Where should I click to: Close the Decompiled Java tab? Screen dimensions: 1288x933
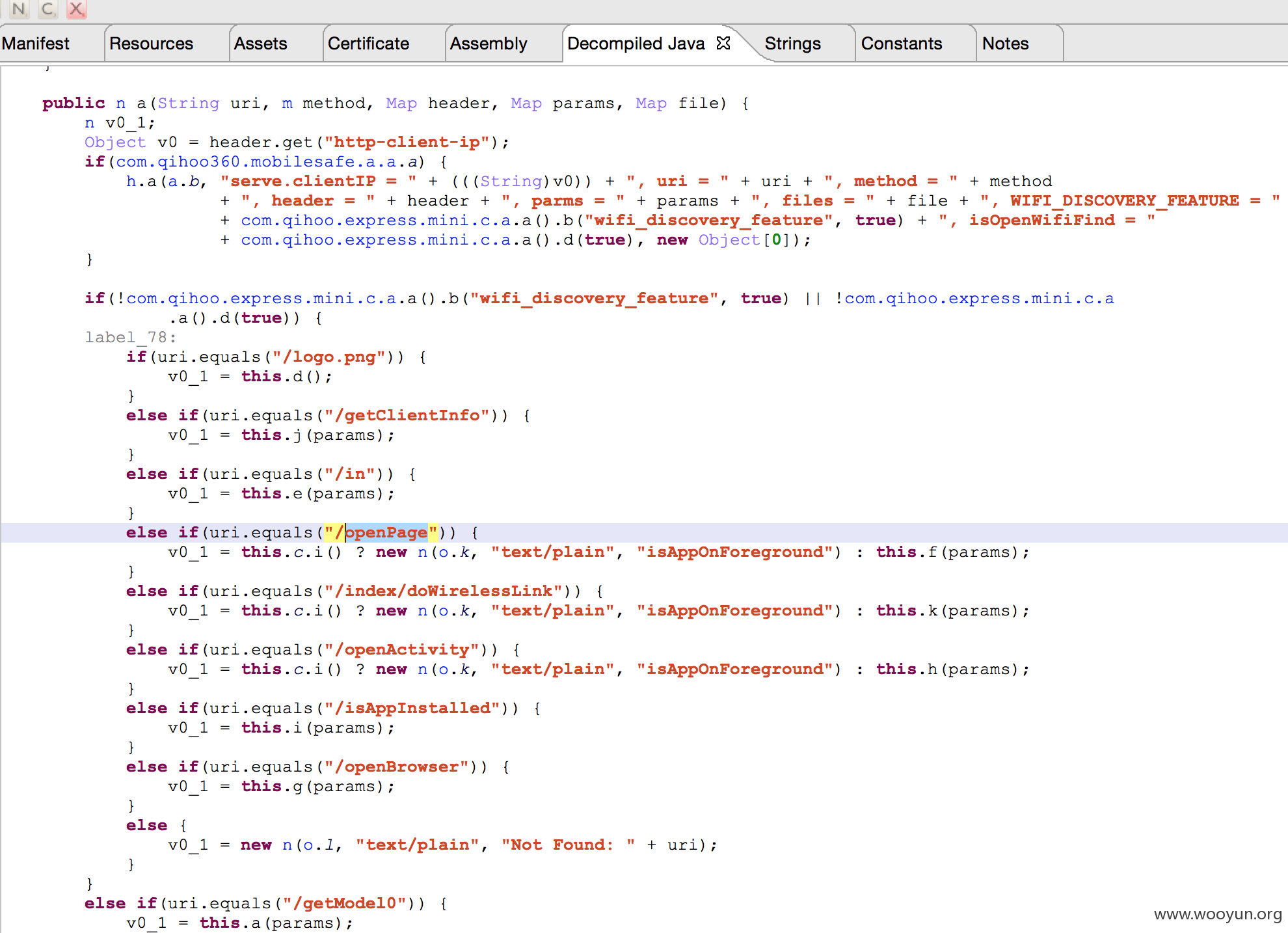pyautogui.click(x=723, y=44)
